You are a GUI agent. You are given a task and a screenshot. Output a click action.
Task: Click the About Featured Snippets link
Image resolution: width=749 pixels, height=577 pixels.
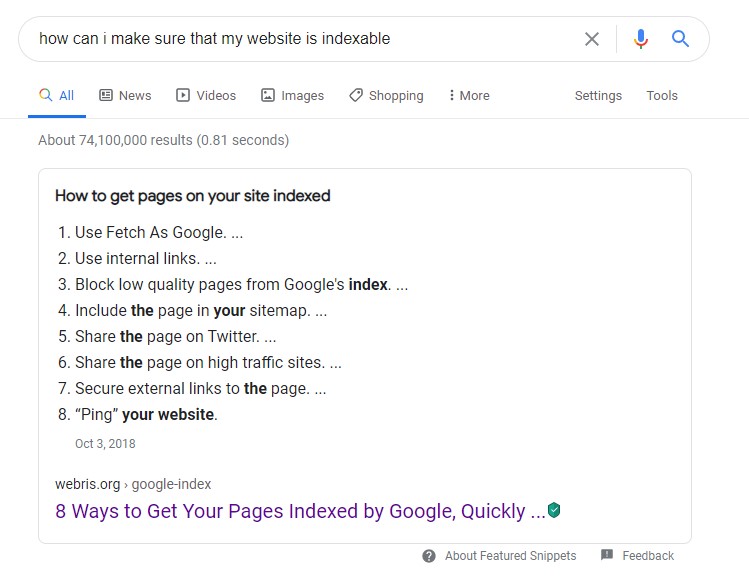[x=510, y=556]
